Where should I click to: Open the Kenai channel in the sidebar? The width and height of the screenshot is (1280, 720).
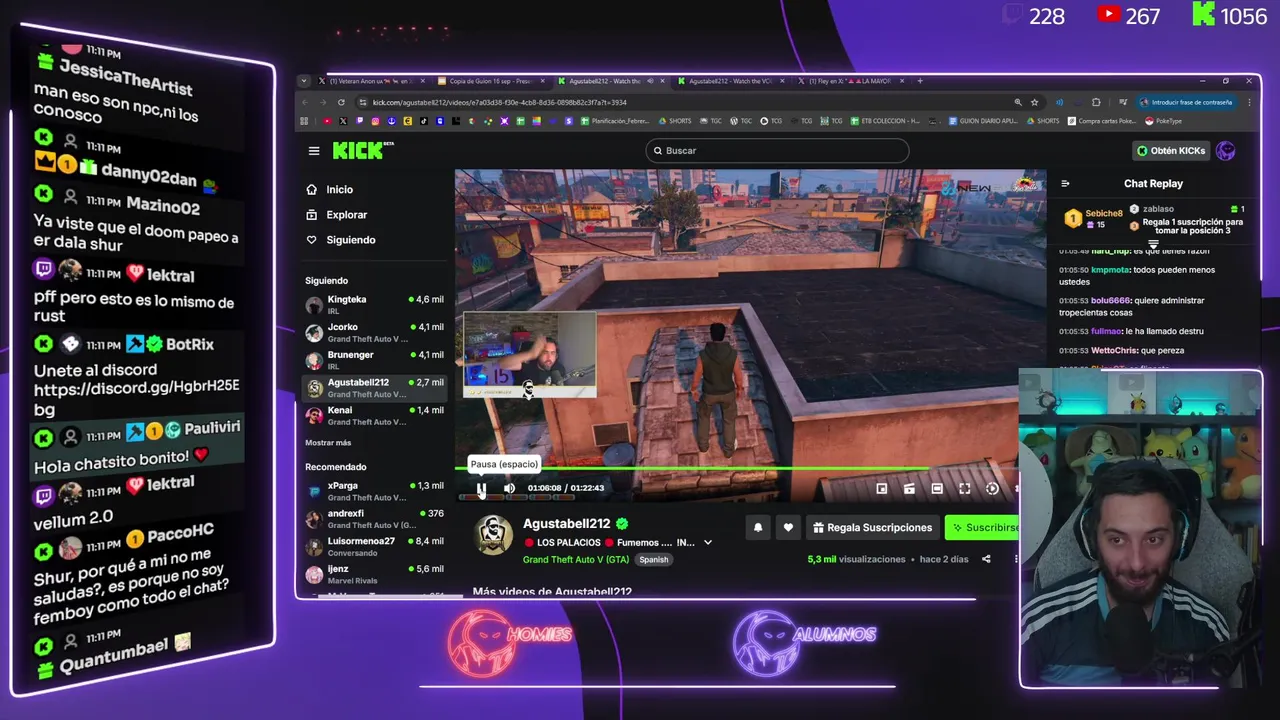pyautogui.click(x=375, y=416)
